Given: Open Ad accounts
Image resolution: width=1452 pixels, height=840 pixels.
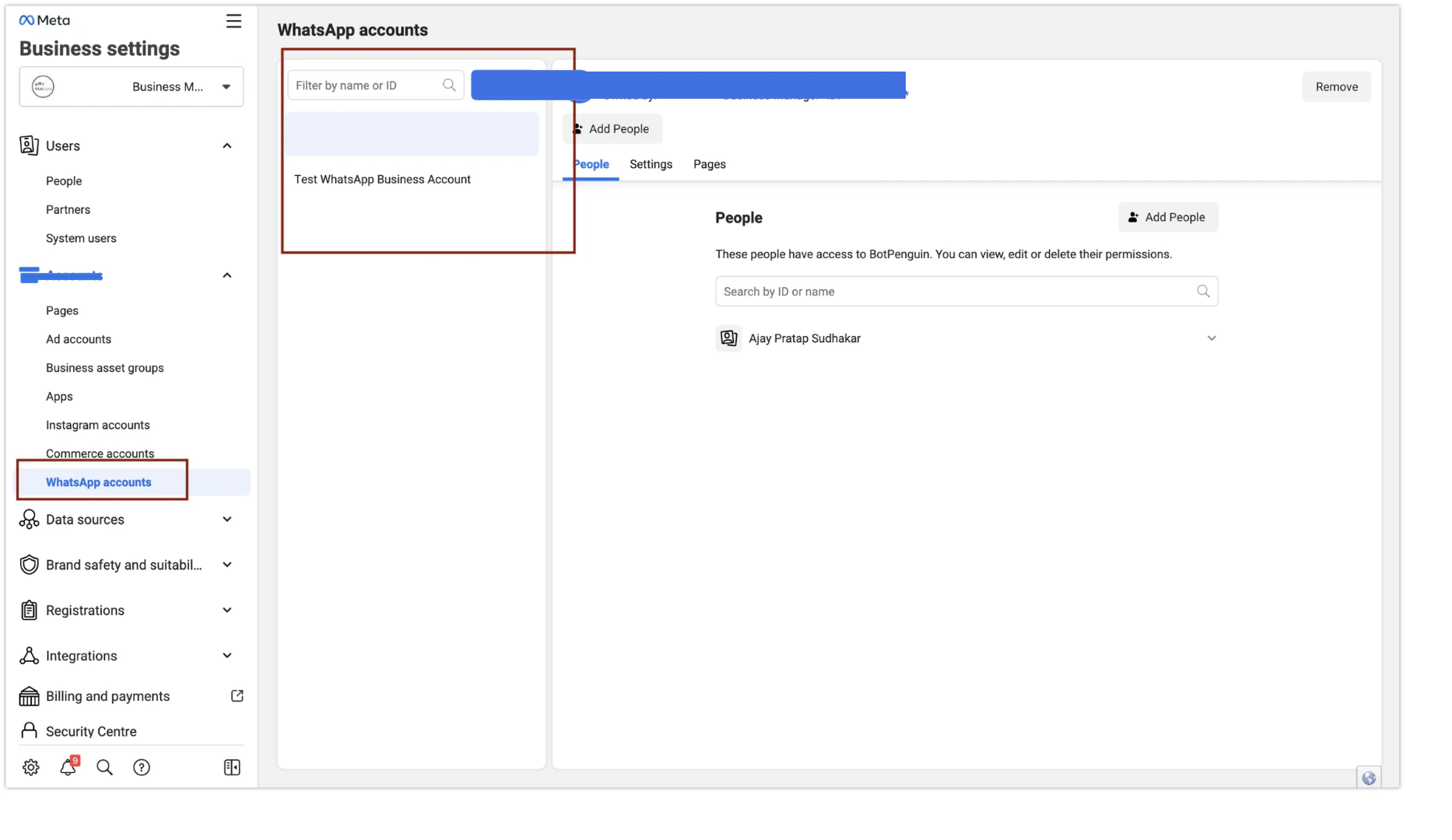Looking at the screenshot, I should tap(79, 339).
